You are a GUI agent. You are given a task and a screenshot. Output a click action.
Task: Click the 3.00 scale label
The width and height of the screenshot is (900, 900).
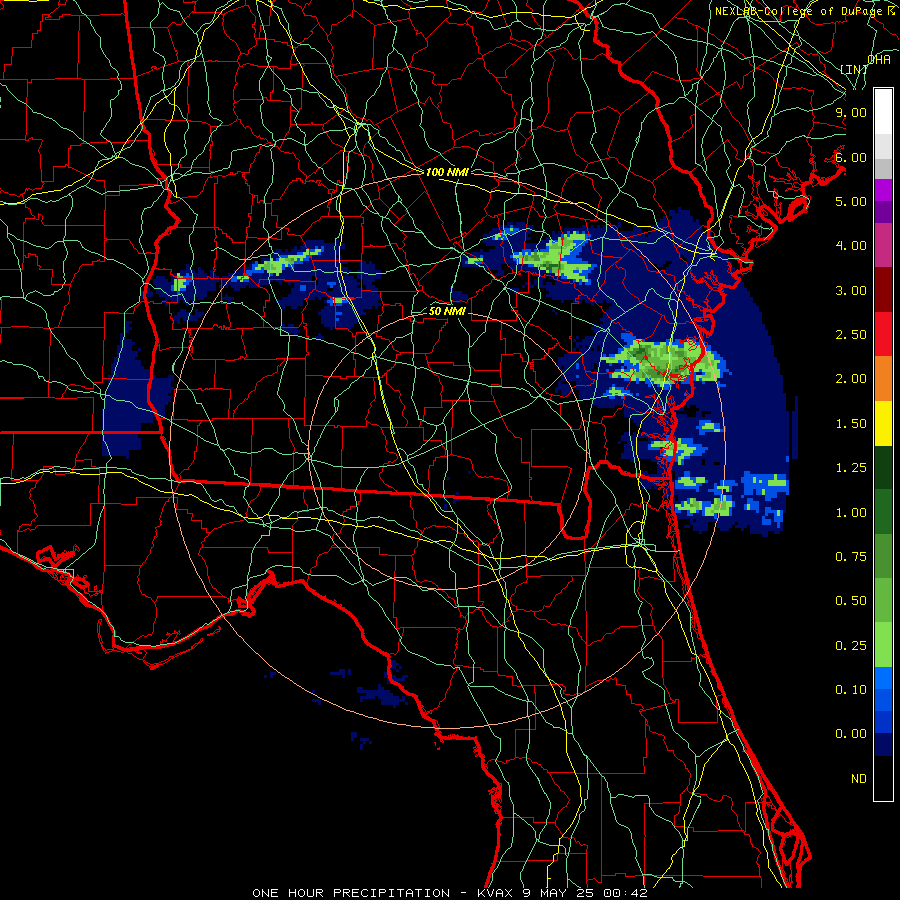[851, 290]
